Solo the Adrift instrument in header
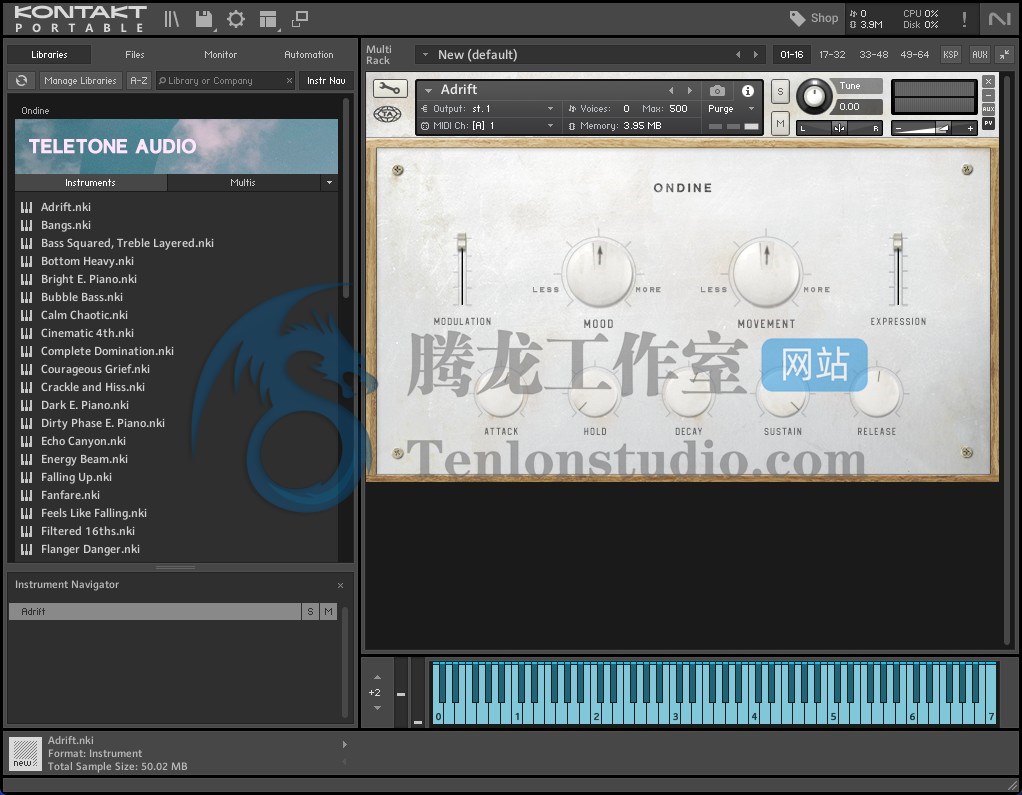This screenshot has height=795, width=1022. 780,91
